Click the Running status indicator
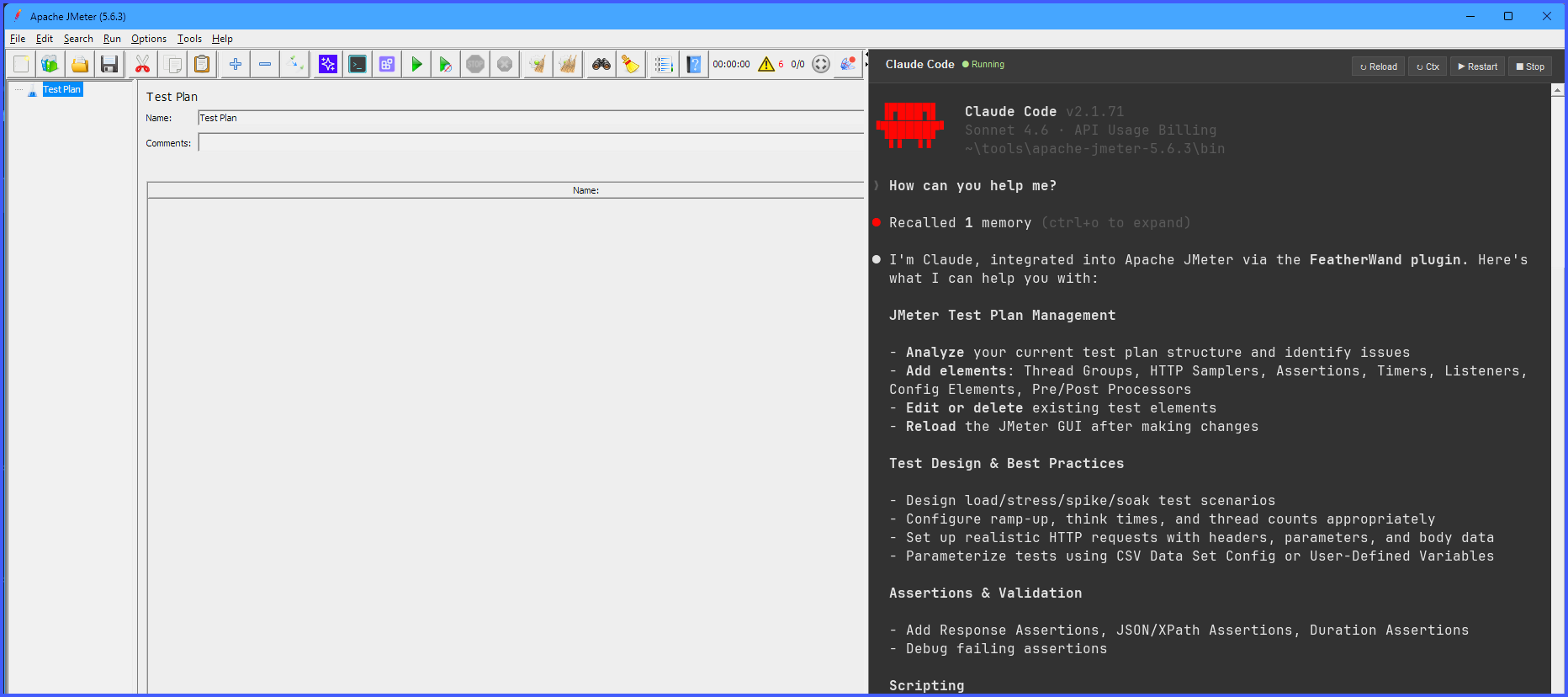Screen dimensions: 1568x697 [x=983, y=64]
